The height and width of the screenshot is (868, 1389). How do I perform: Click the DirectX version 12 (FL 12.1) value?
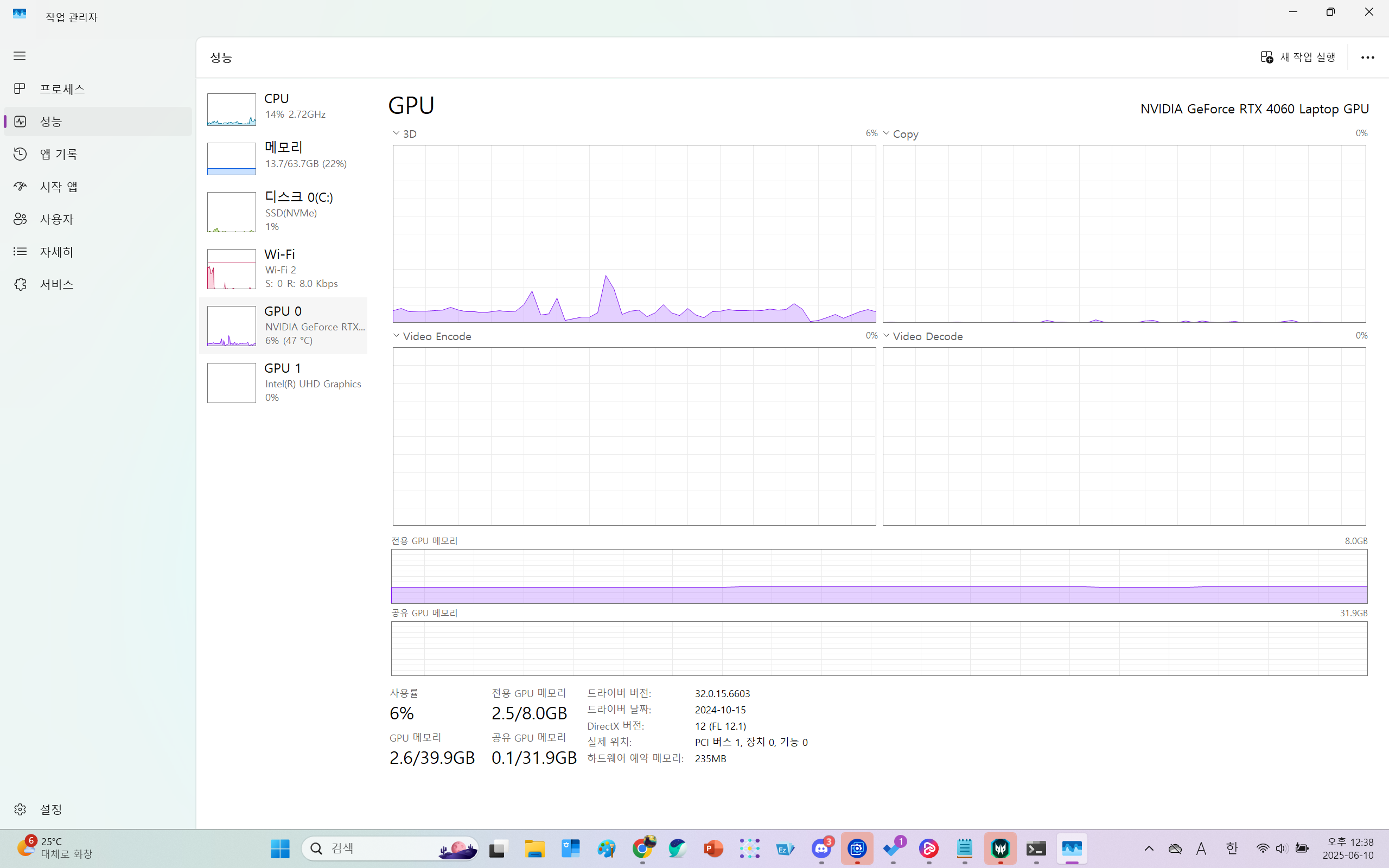point(720,726)
